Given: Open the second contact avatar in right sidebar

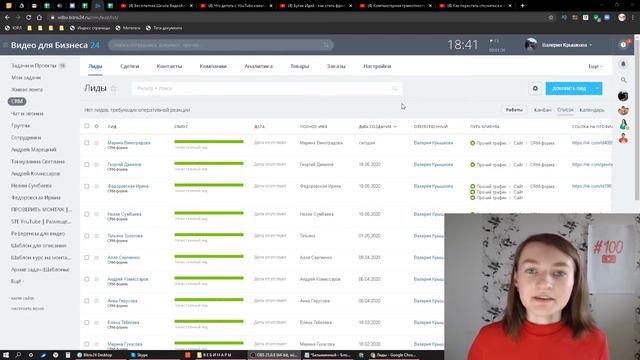Looking at the screenshot, I should [623, 110].
